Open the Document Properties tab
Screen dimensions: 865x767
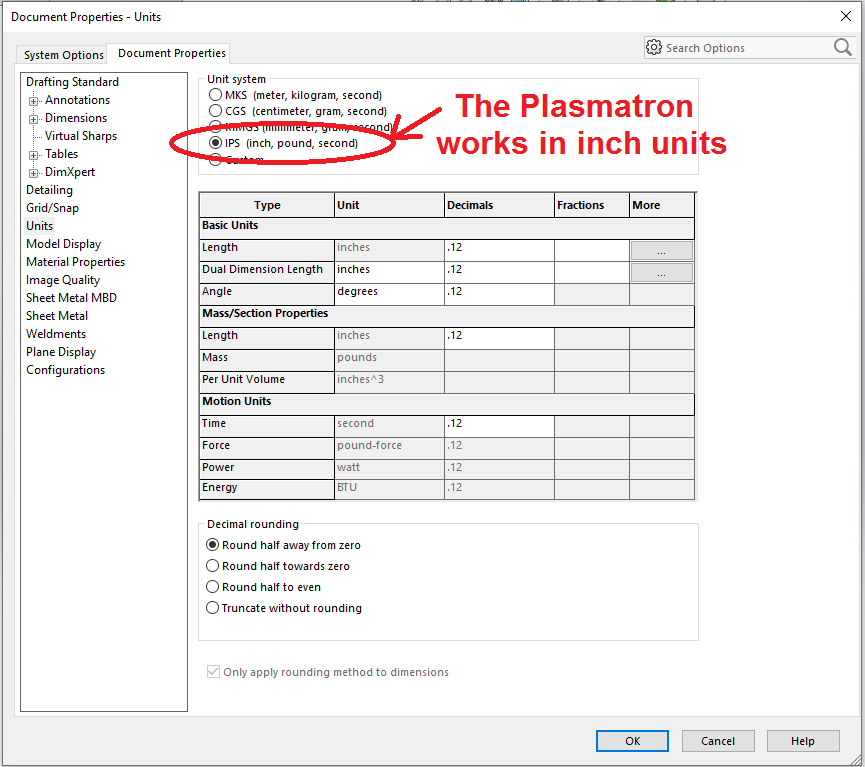click(172, 53)
